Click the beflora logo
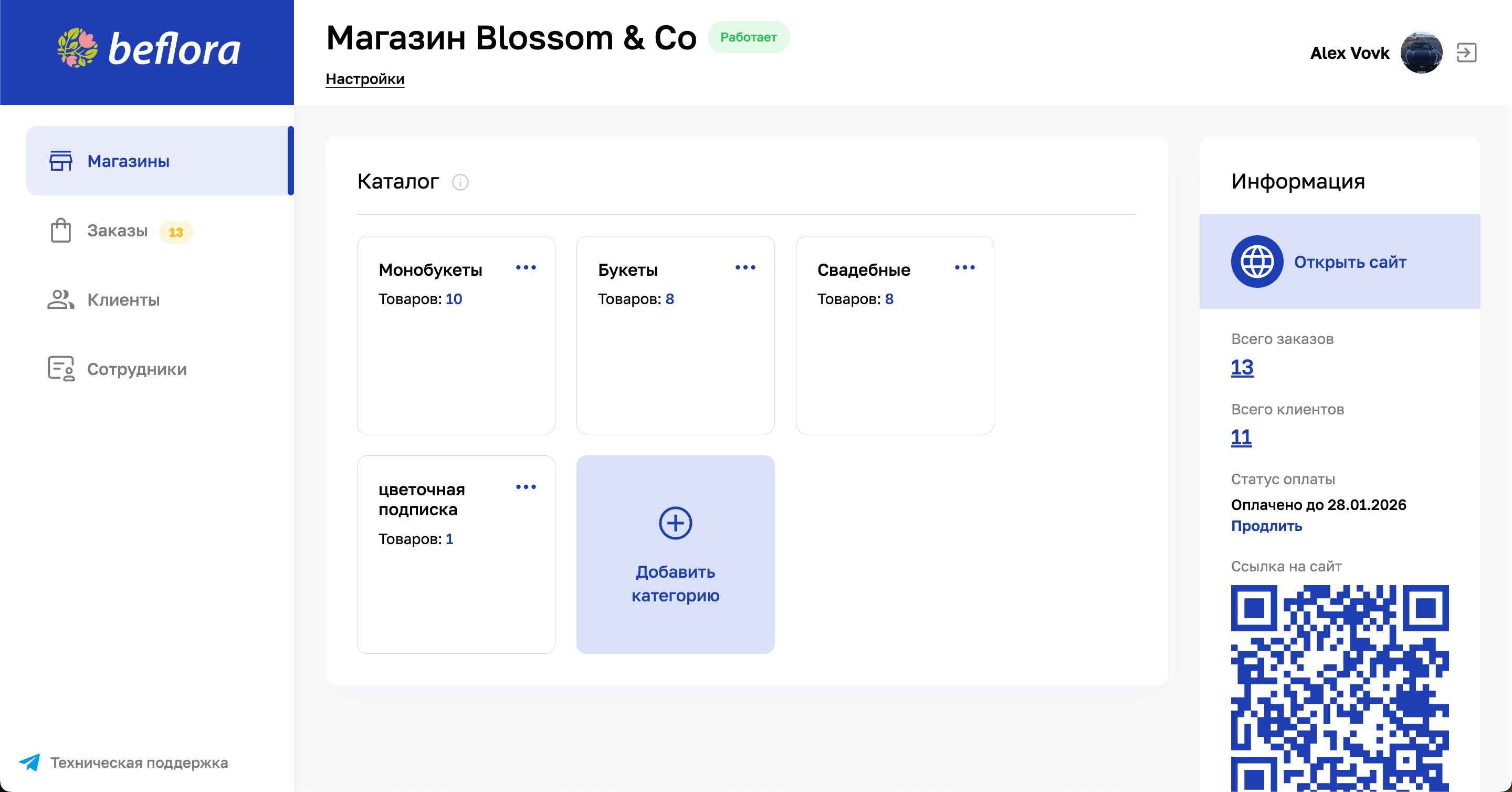Screen dimensions: 1512x792 pos(148,49)
